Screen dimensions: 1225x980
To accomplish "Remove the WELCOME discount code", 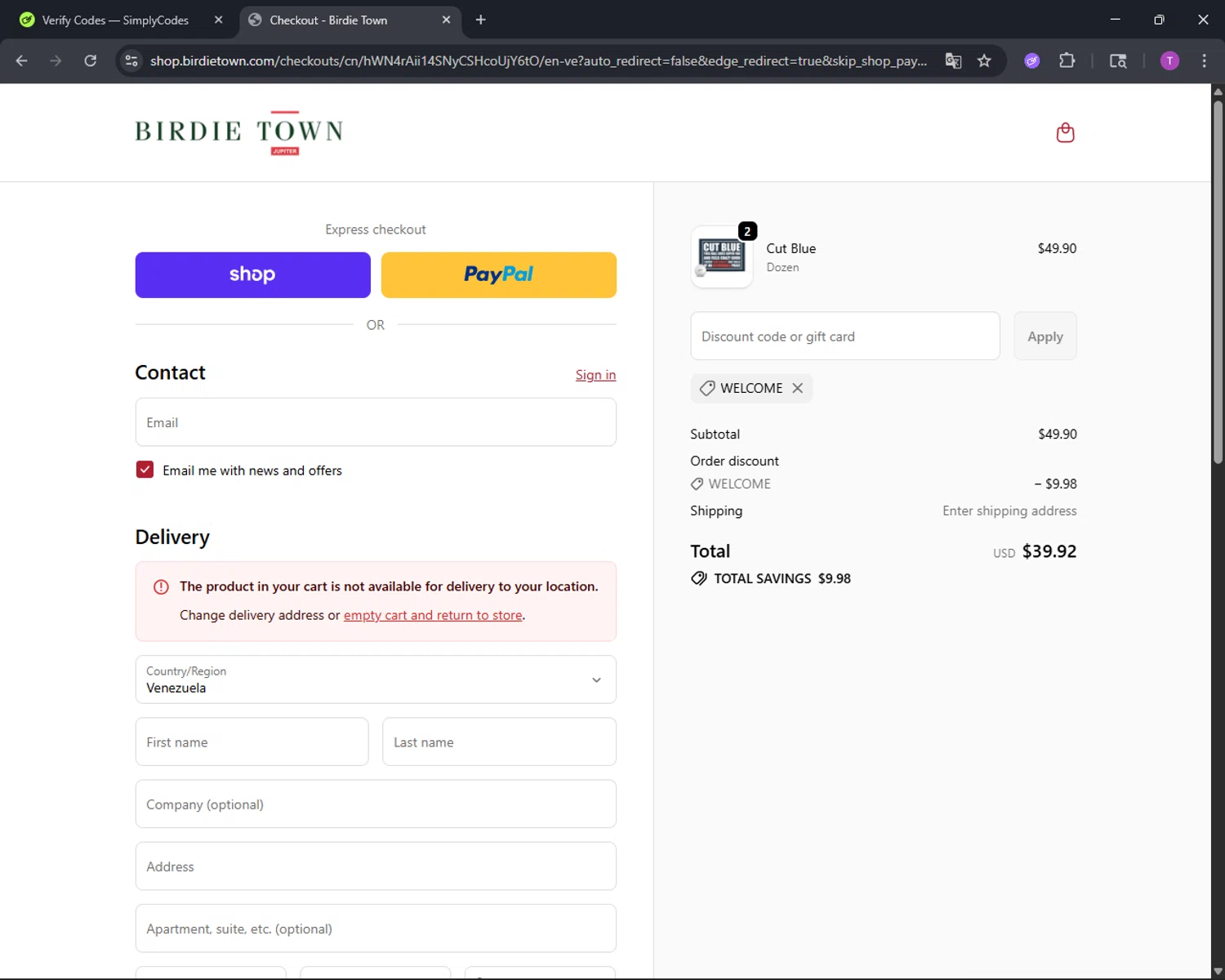I will [x=798, y=388].
